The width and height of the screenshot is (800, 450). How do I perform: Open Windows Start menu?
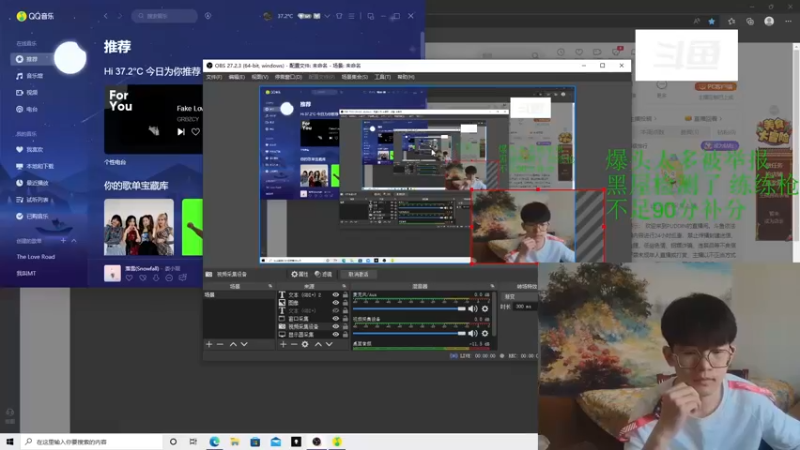tap(10, 442)
